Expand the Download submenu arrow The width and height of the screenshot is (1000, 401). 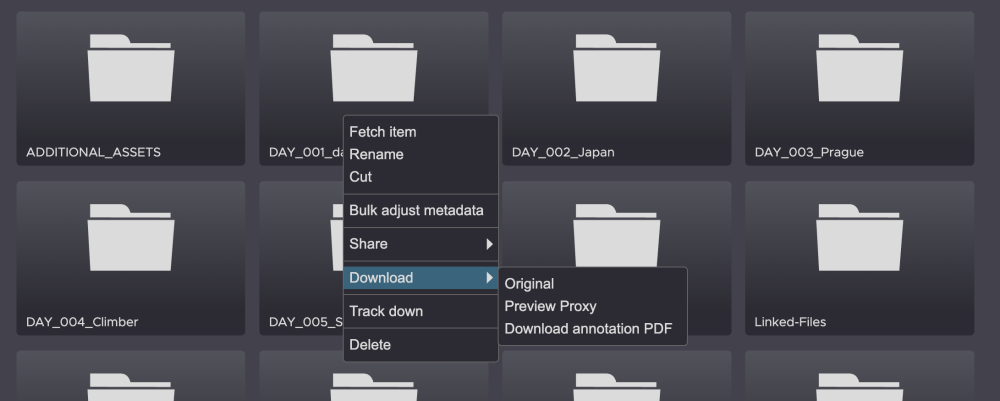point(489,278)
